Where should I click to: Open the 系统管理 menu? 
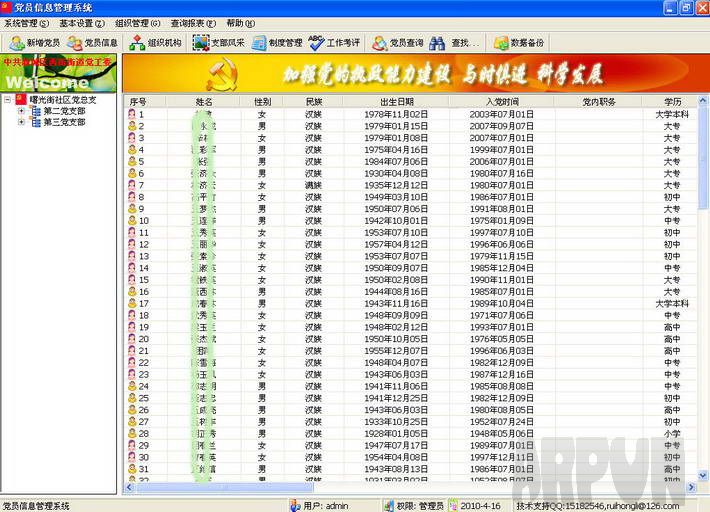[x=26, y=22]
